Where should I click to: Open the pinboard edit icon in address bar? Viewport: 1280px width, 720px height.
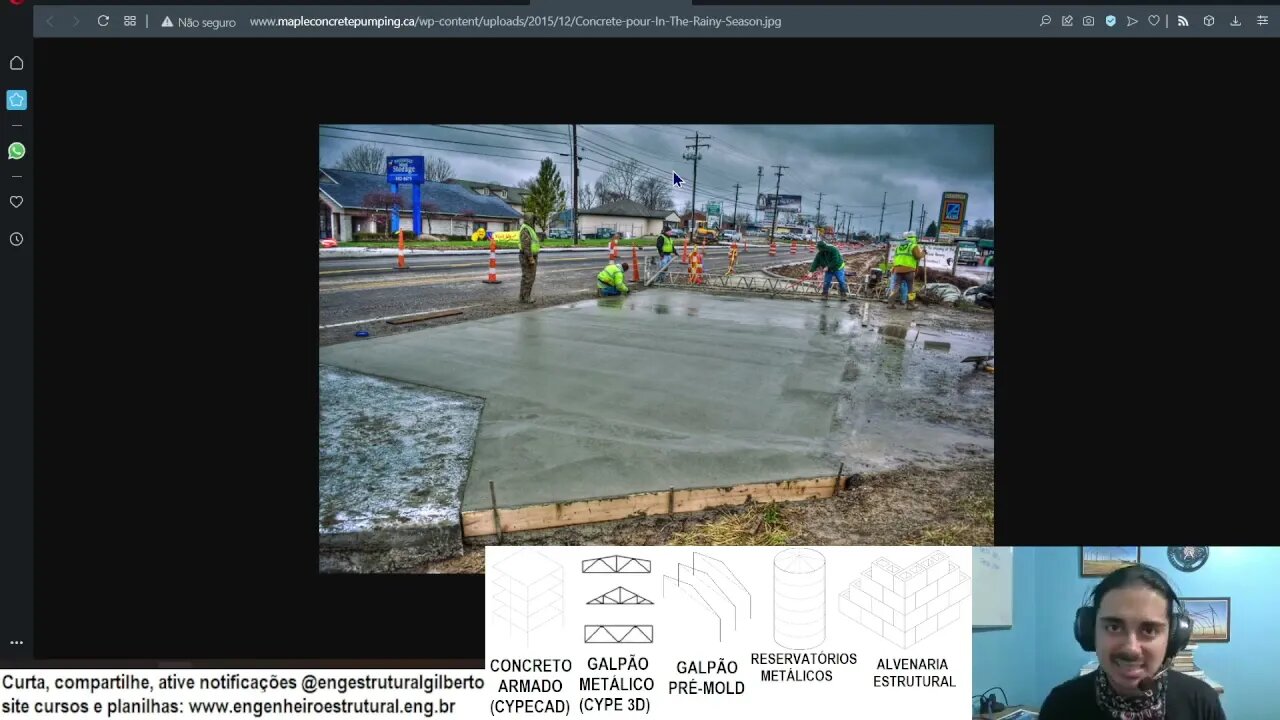click(x=1067, y=21)
